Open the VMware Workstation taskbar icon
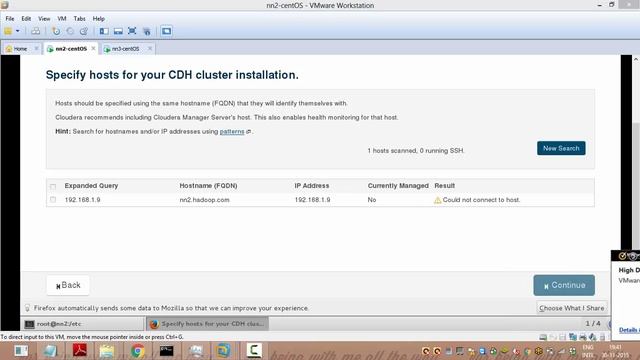This screenshot has height=360, width=640. pos(223,351)
